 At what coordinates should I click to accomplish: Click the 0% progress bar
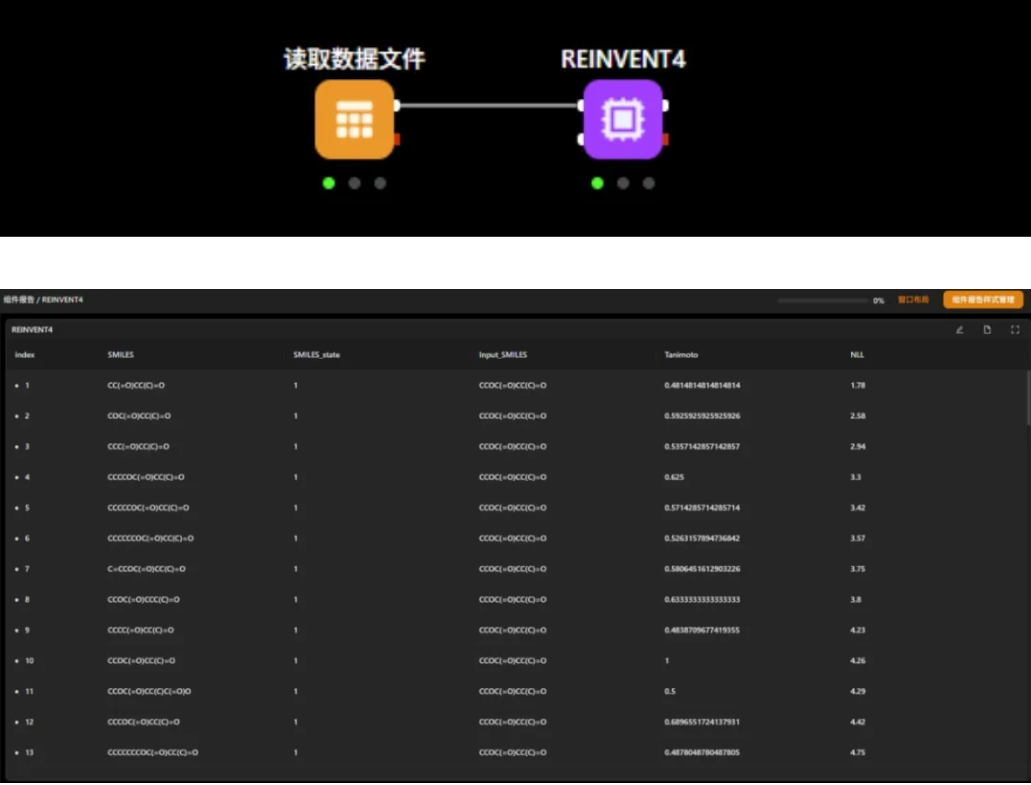[x=822, y=300]
